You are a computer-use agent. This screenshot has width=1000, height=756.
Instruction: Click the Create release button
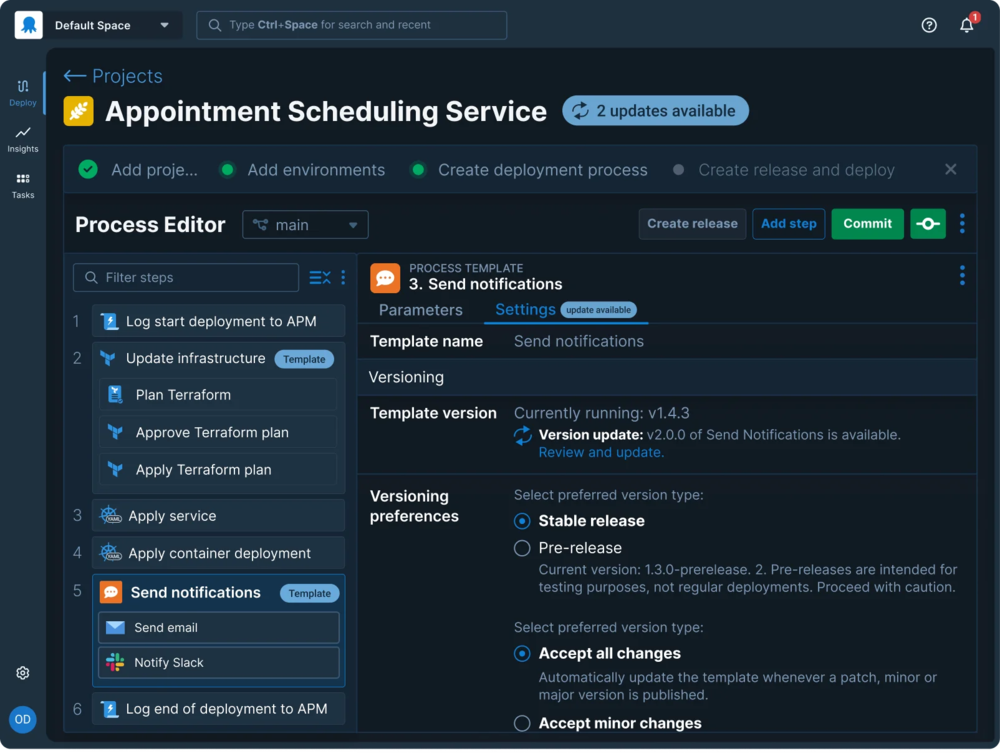click(692, 224)
